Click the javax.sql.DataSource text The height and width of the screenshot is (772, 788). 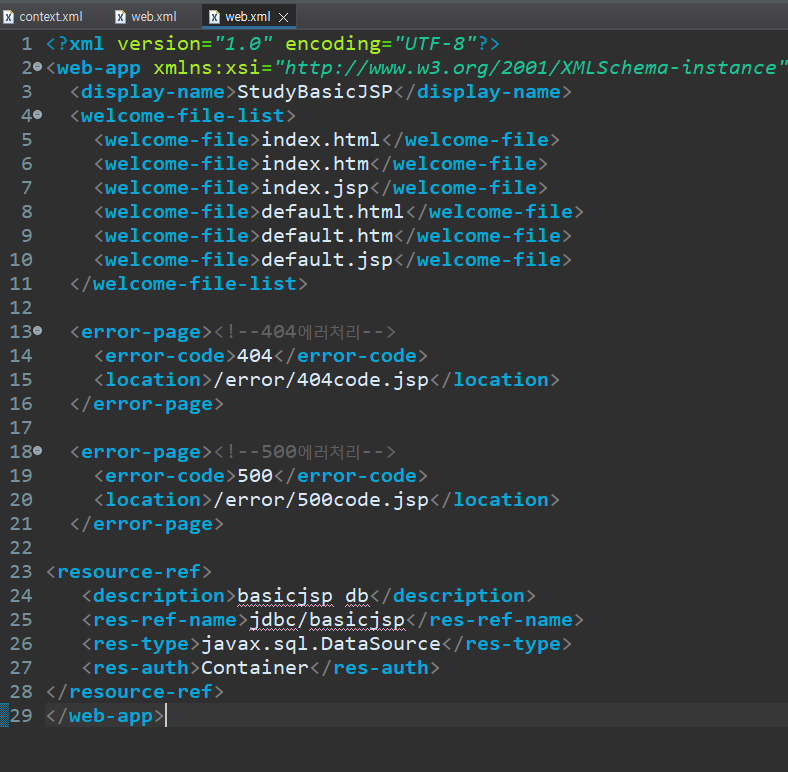321,644
